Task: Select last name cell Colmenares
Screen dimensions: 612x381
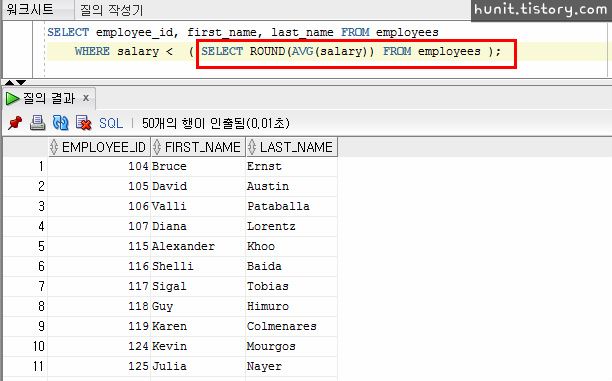Action: tap(291, 326)
